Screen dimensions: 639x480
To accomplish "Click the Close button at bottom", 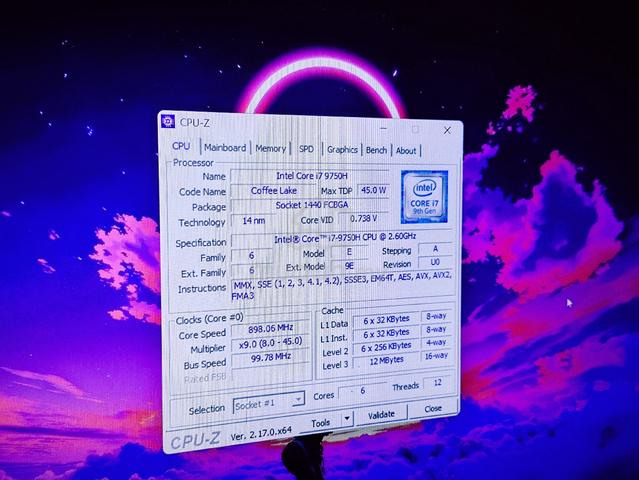I will 433,408.
